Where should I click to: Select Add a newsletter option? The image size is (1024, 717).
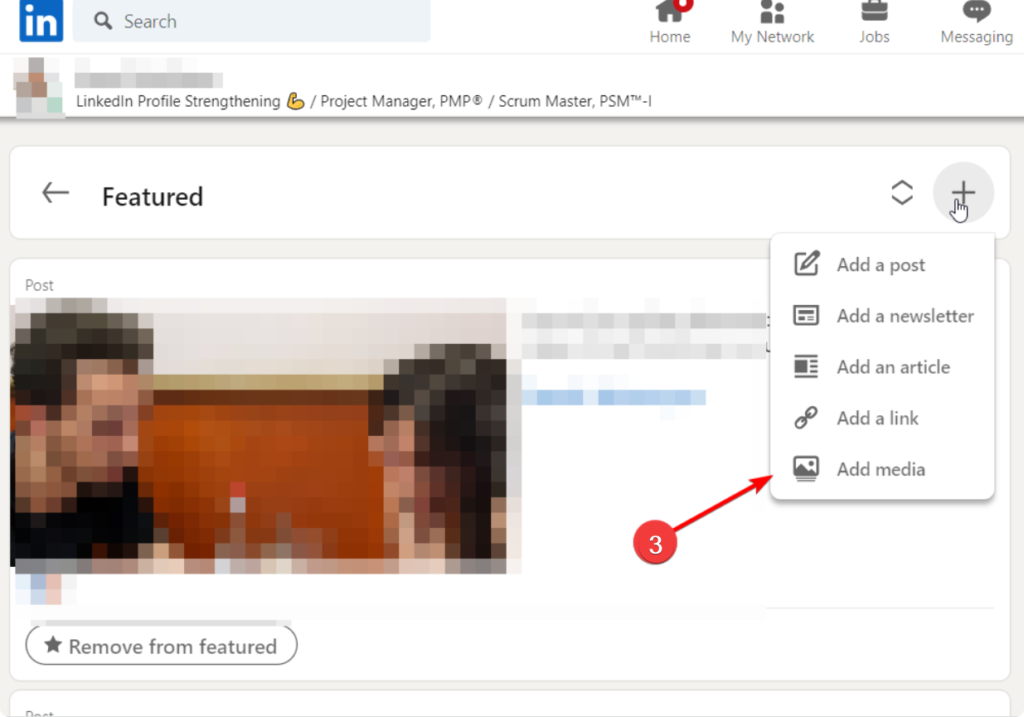coord(904,316)
